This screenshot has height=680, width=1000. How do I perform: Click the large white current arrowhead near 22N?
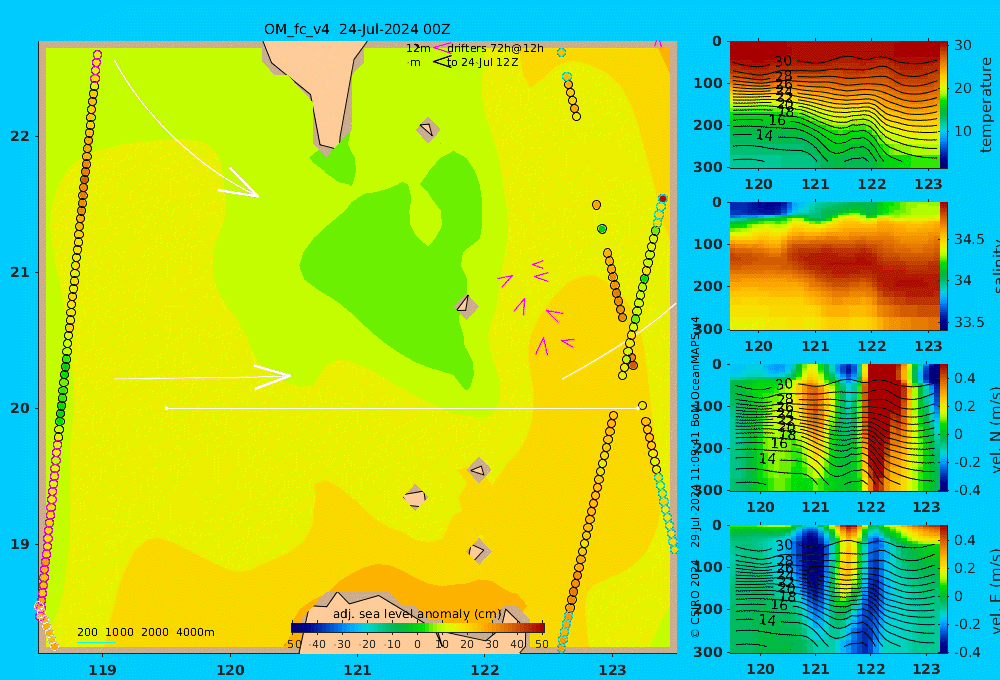coord(239,184)
